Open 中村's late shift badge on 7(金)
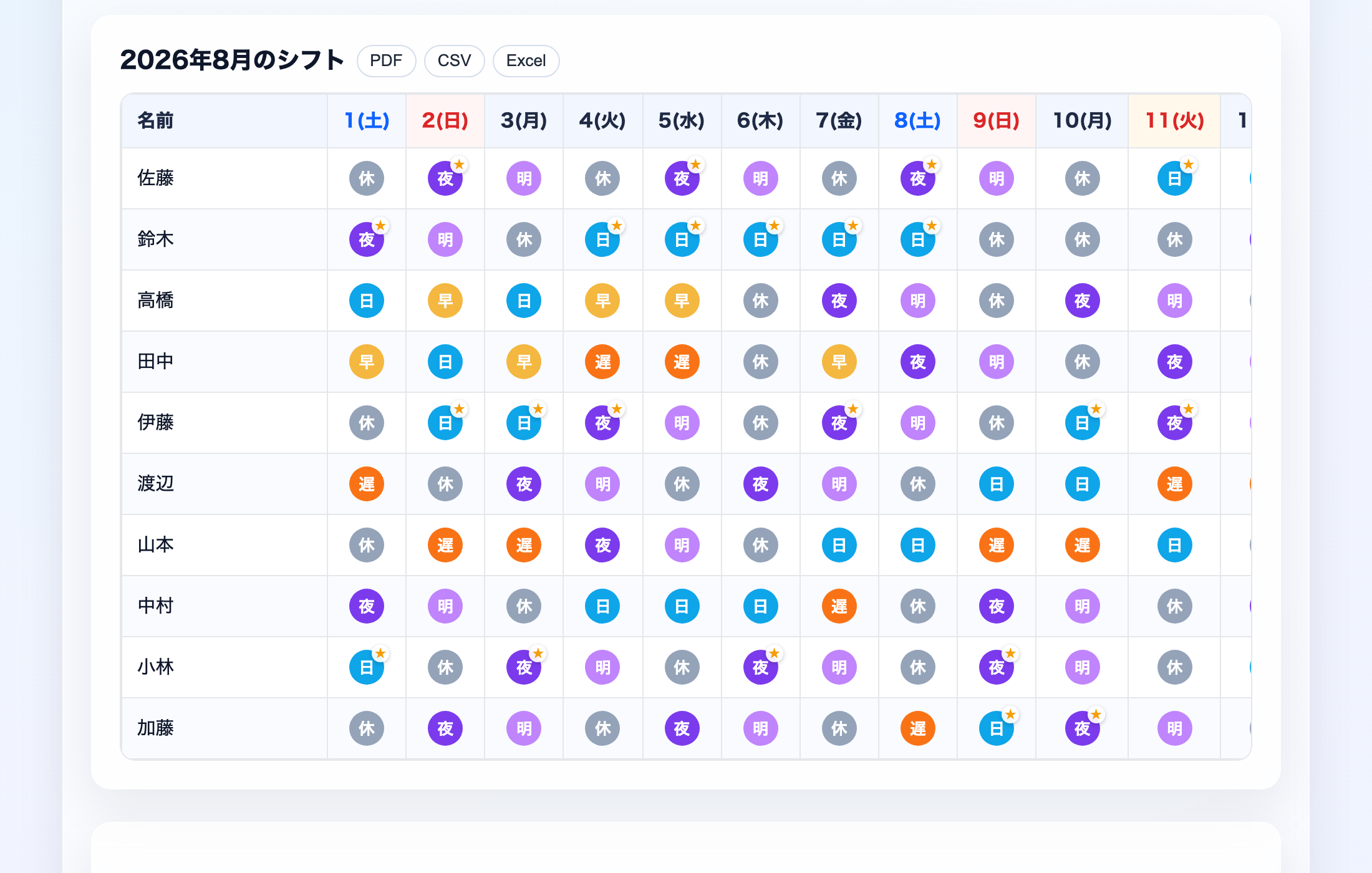The height and width of the screenshot is (873, 1372). (839, 606)
